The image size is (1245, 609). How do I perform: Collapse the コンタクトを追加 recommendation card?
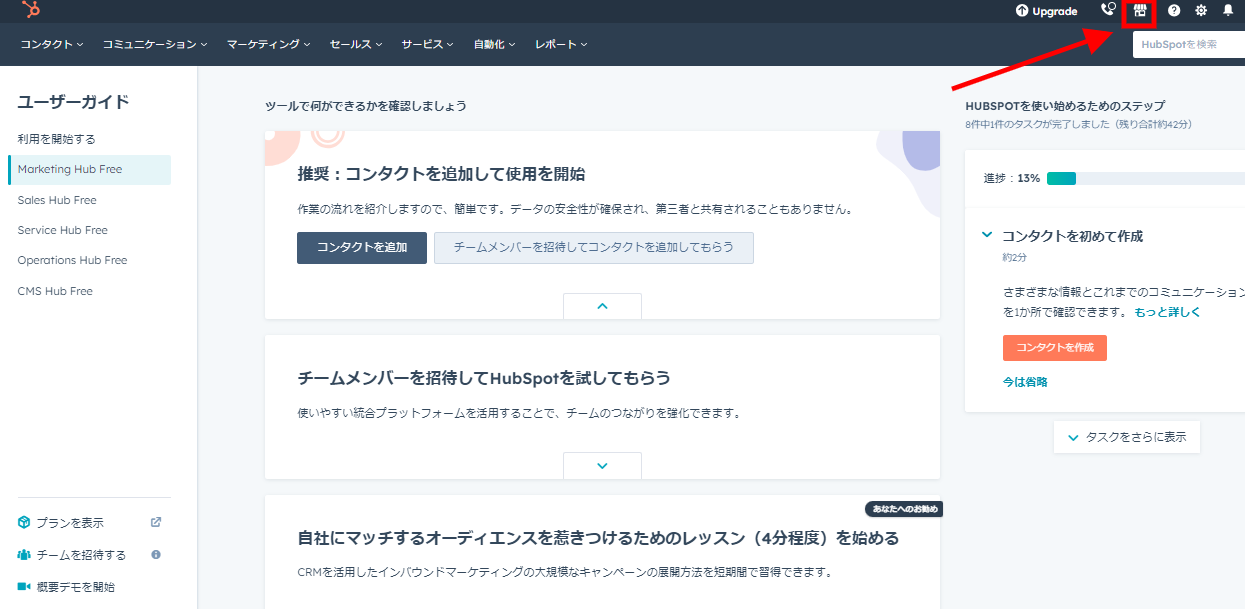[x=602, y=306]
